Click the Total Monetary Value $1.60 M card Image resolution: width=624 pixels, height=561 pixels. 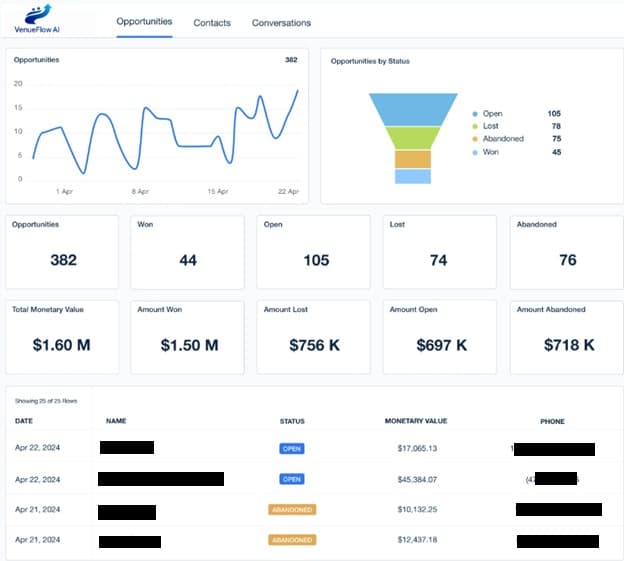pos(62,337)
